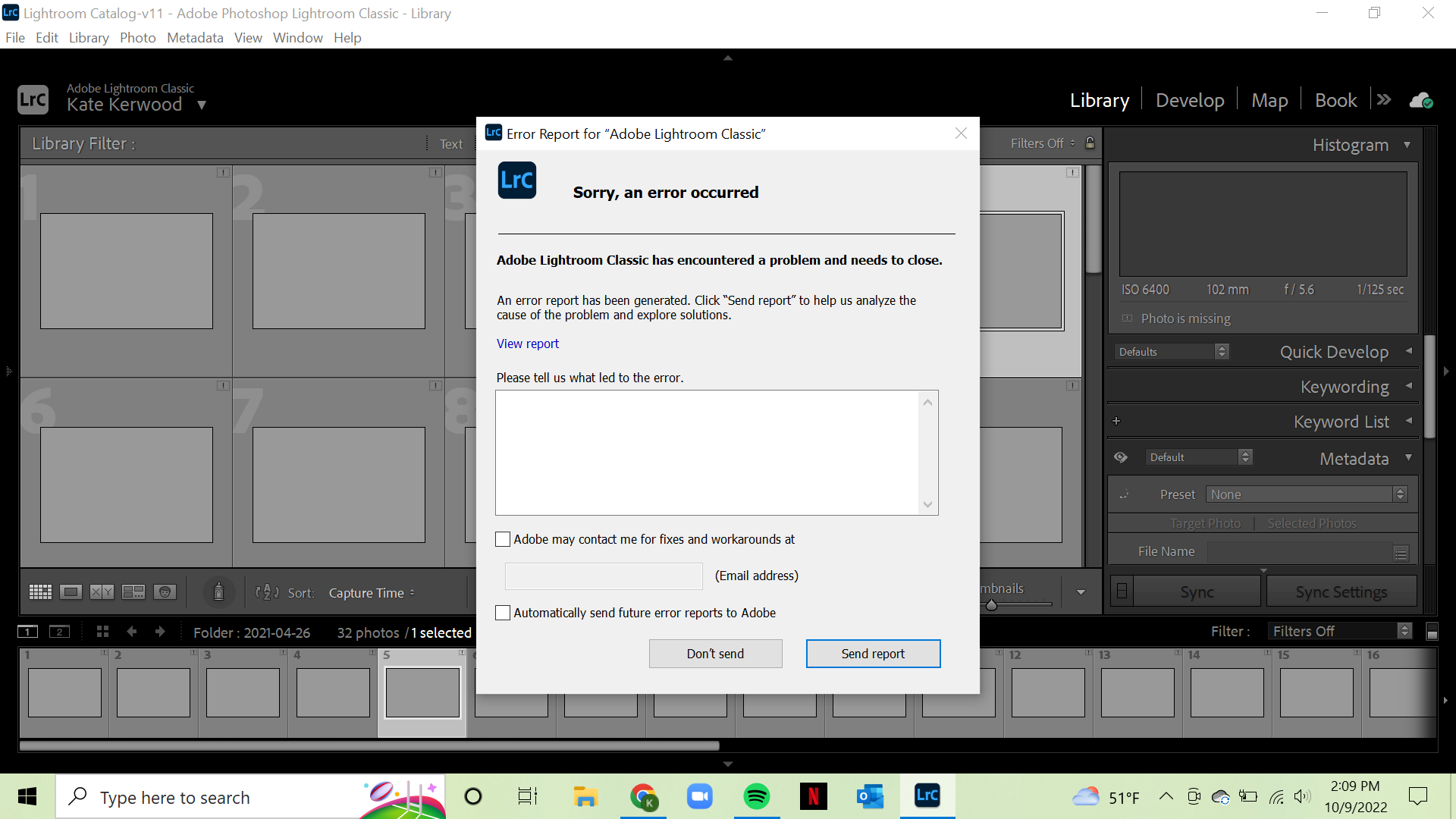Open Spotify from the taskbar
Screen dimensions: 1456x819
point(756,796)
